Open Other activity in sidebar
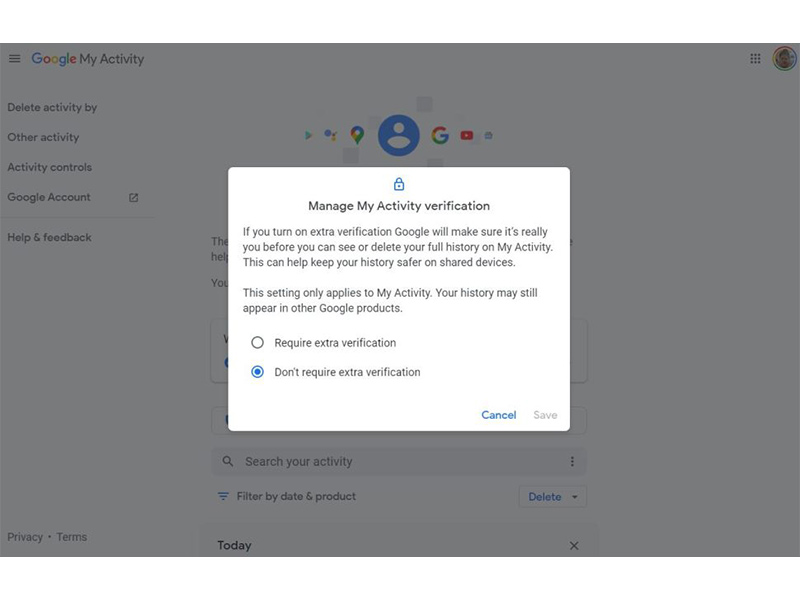 click(43, 137)
